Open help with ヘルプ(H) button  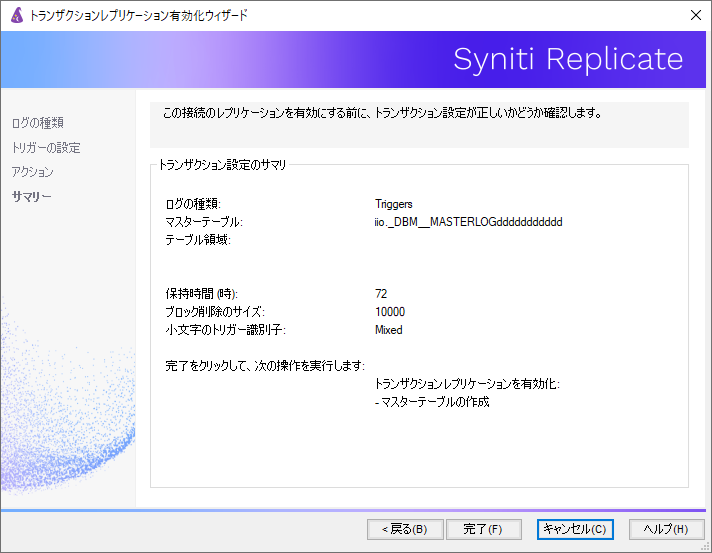(x=666, y=529)
